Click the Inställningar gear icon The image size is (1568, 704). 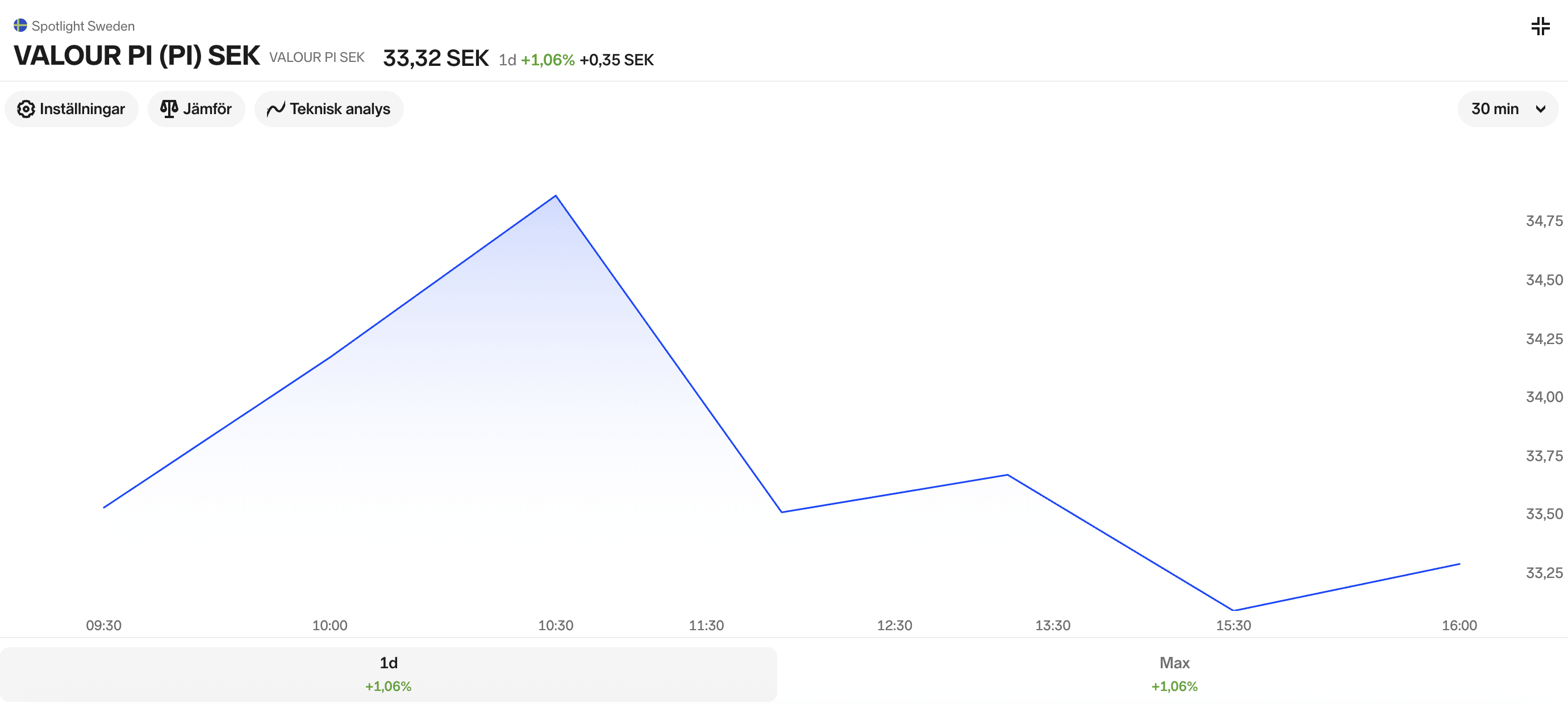26,109
